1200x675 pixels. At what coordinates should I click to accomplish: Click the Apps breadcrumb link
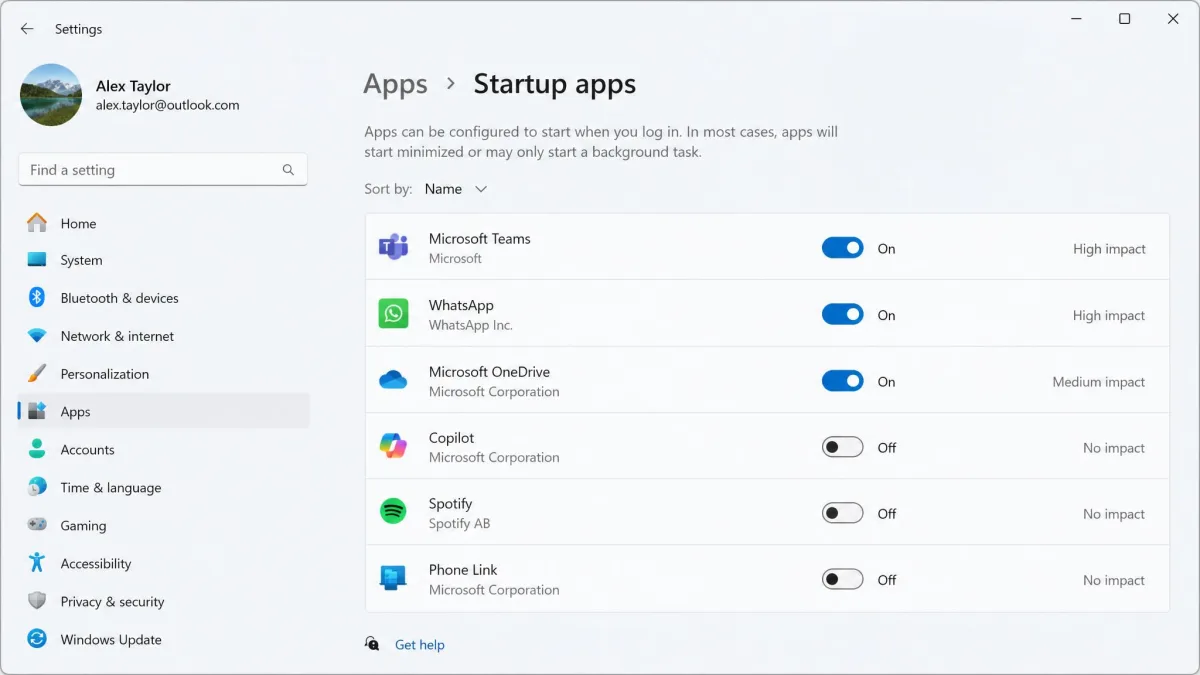click(x=395, y=85)
